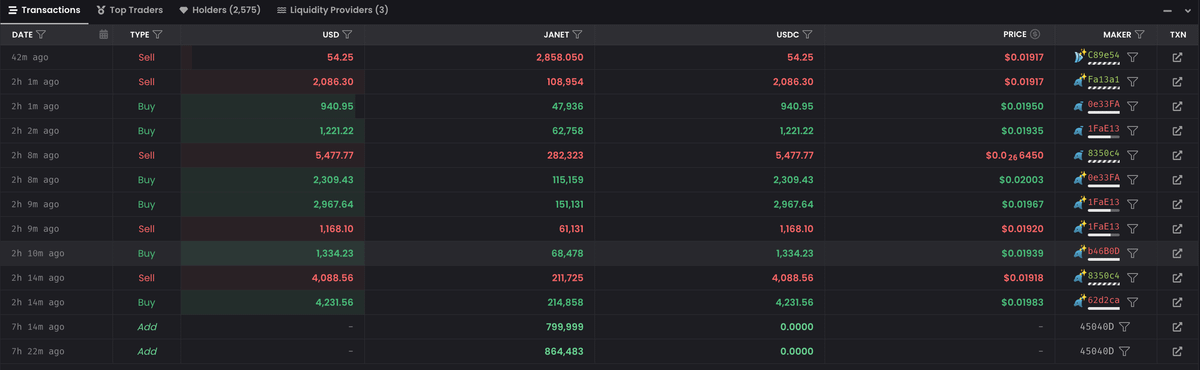The height and width of the screenshot is (370, 1200).
Task: Click the striped bar under maker Fa13a1
Action: pos(1103,89)
